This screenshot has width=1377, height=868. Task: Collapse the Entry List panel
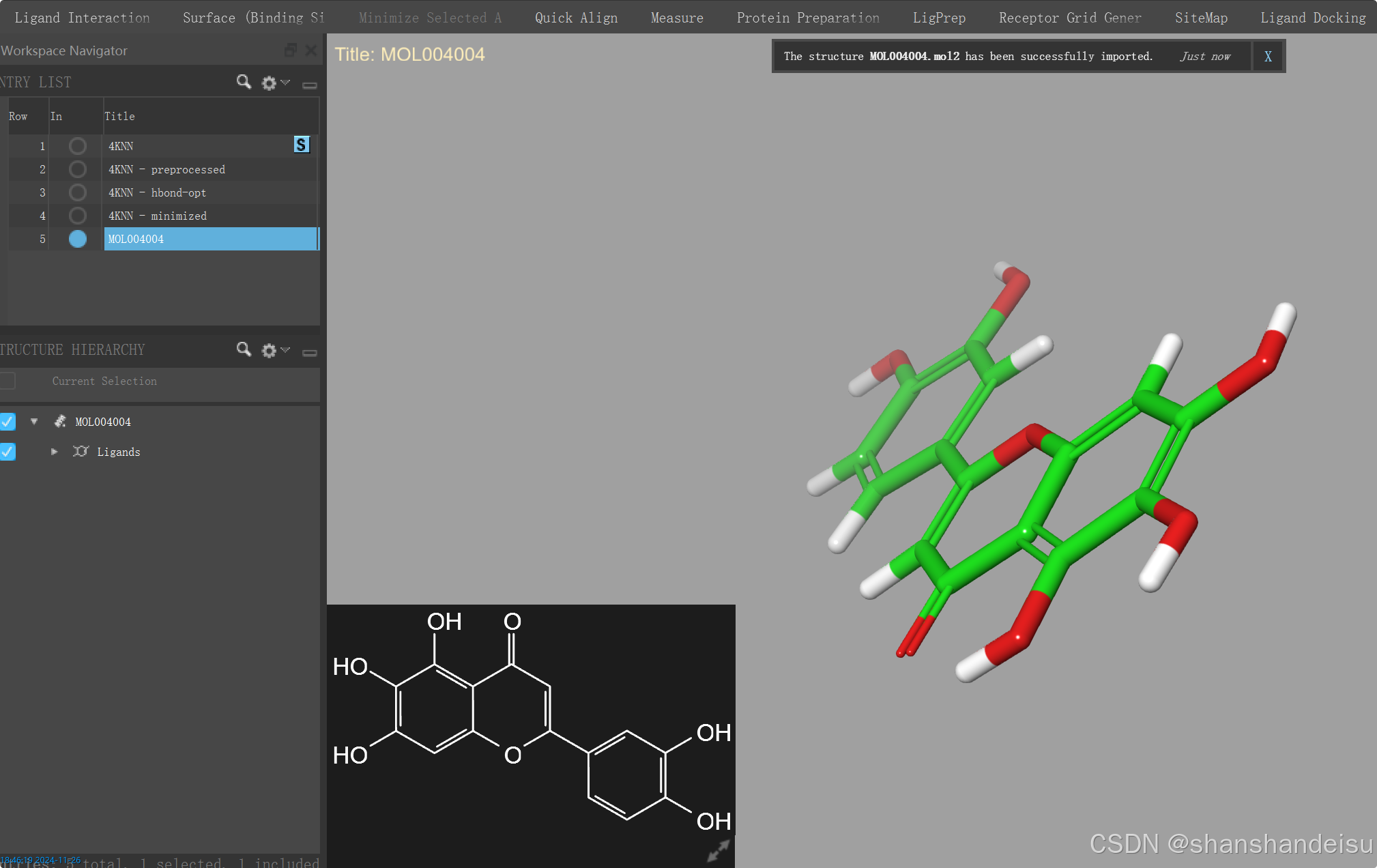click(x=310, y=85)
